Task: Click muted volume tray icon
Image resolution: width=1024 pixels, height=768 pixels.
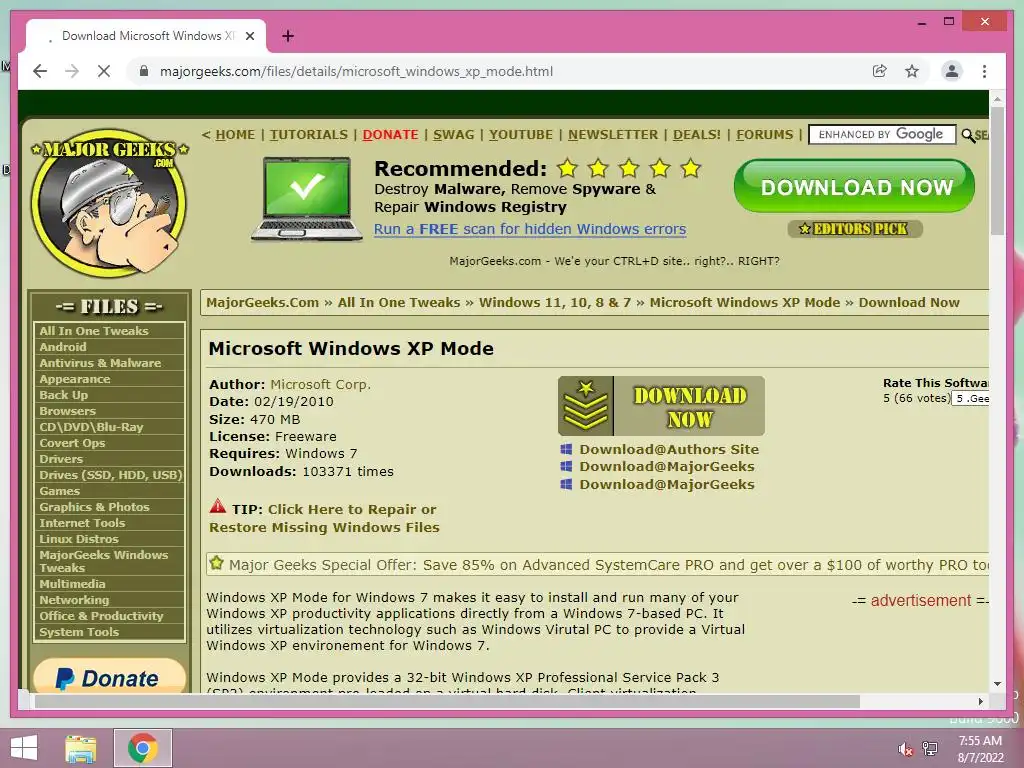Action: pos(905,748)
